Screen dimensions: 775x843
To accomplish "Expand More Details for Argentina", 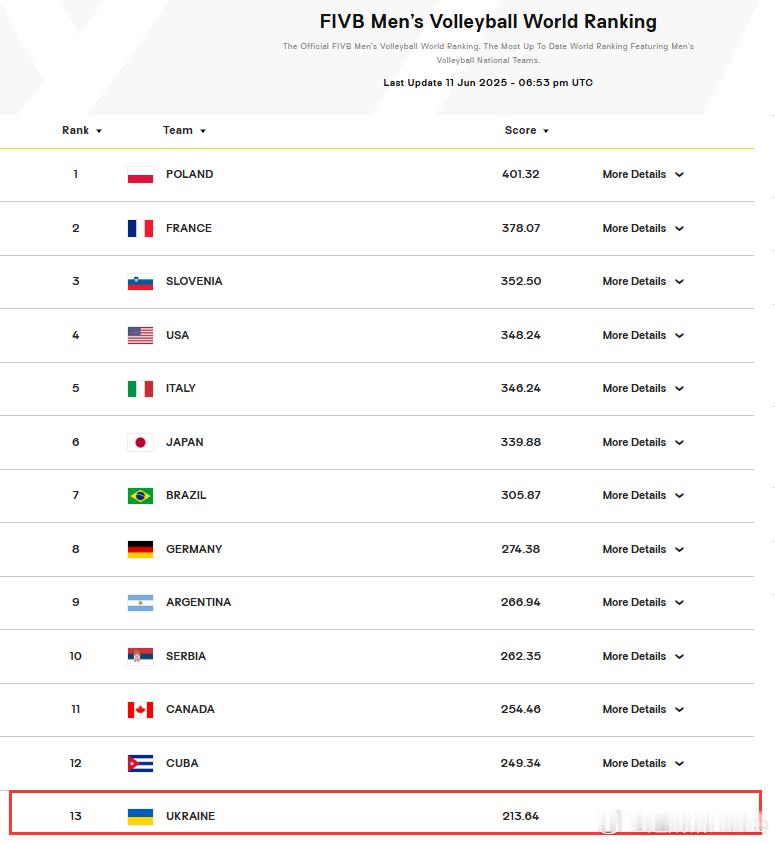I will (x=643, y=603).
